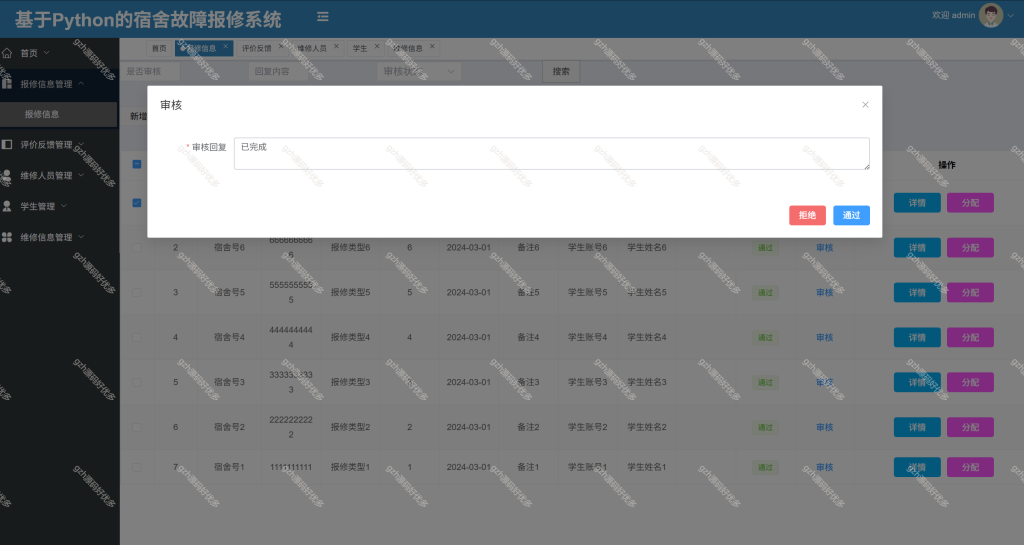Click the 是否审核 search input field
The image size is (1024, 545).
coord(150,71)
